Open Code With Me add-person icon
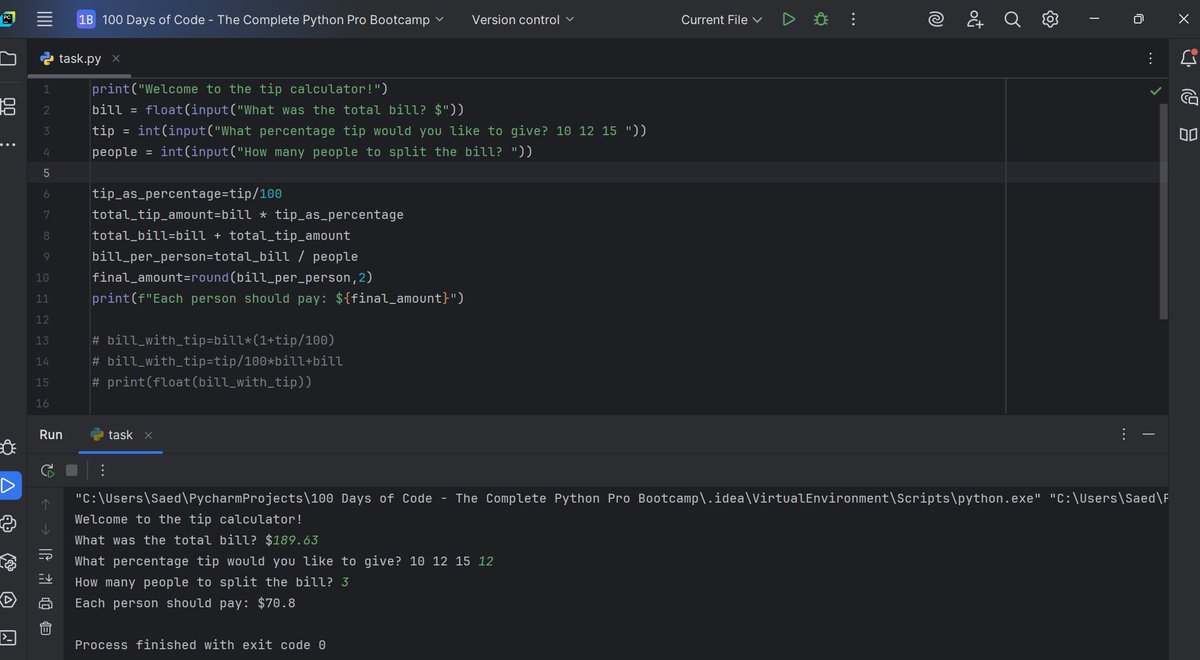The width and height of the screenshot is (1200, 660). [x=975, y=19]
